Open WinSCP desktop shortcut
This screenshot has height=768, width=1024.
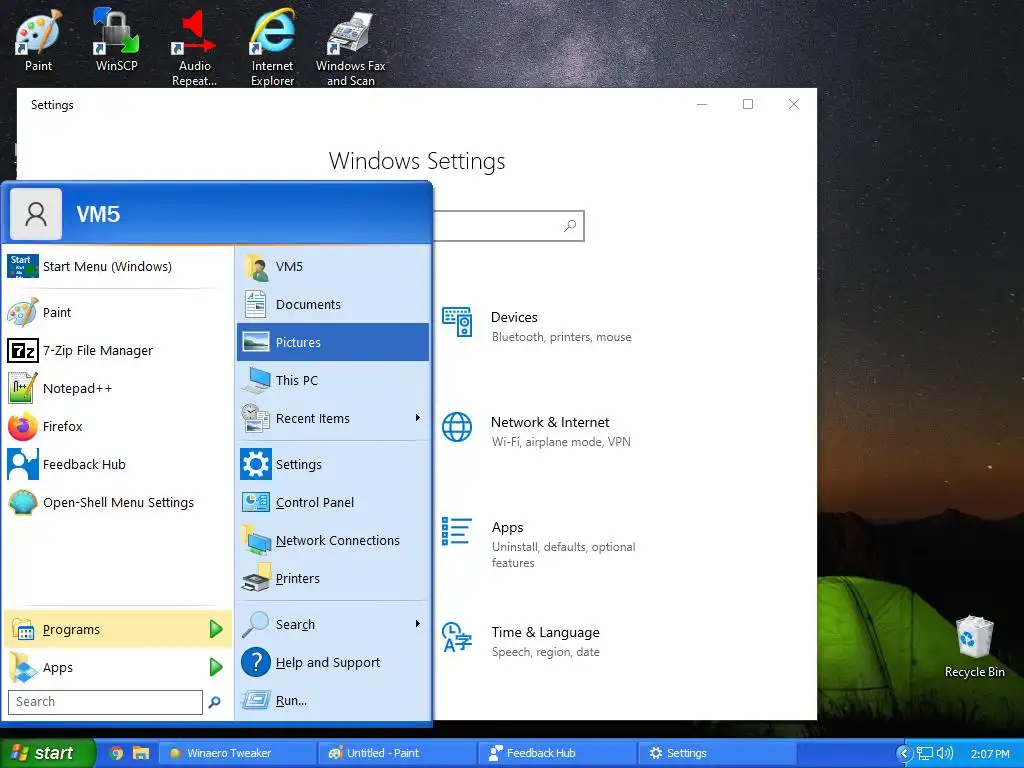116,40
